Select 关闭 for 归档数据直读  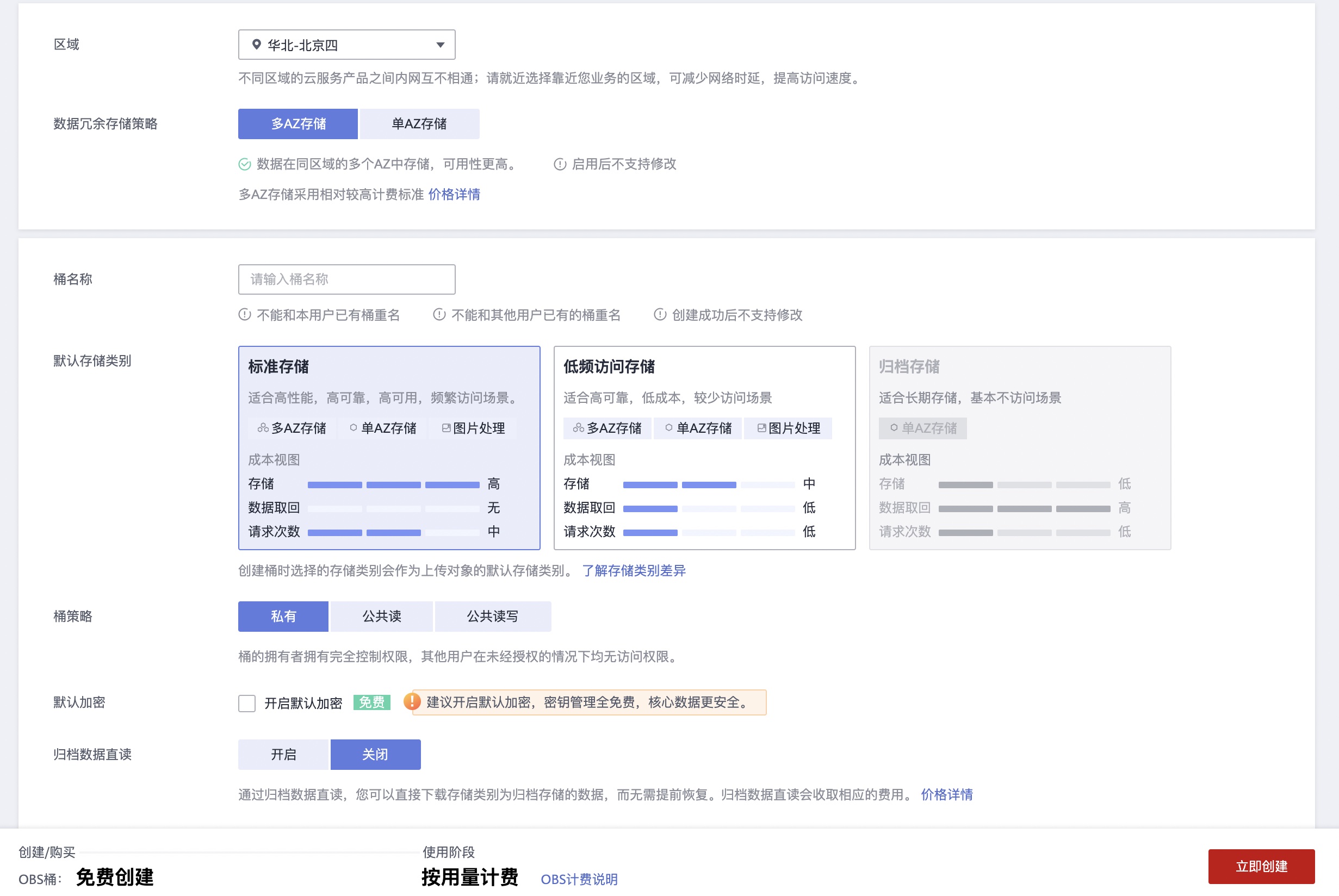point(375,754)
